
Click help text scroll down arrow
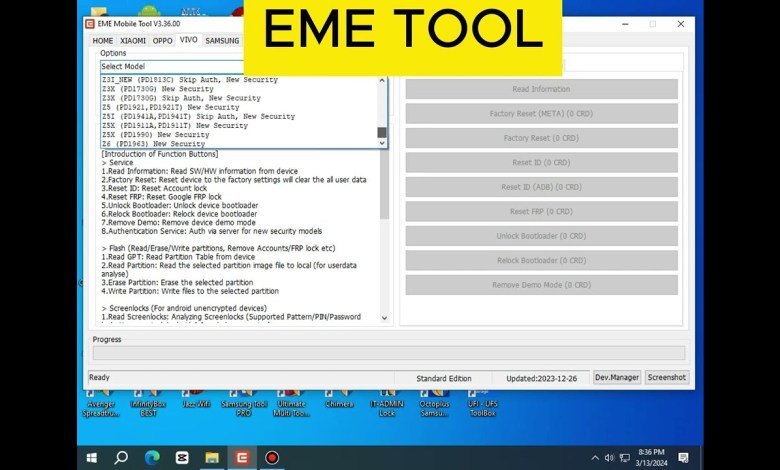coord(384,318)
